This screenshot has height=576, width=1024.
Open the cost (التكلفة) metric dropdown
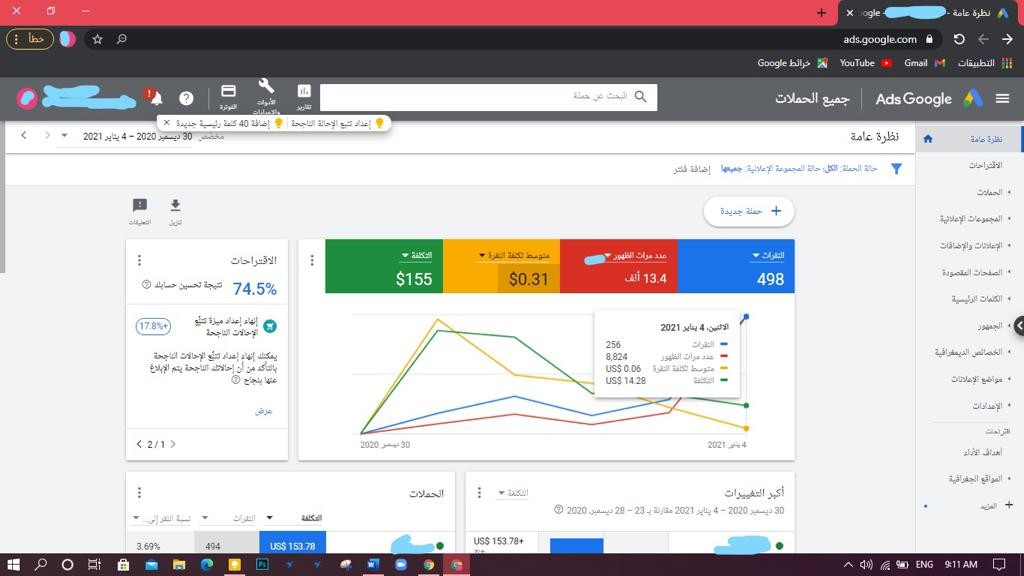pyautogui.click(x=417, y=255)
